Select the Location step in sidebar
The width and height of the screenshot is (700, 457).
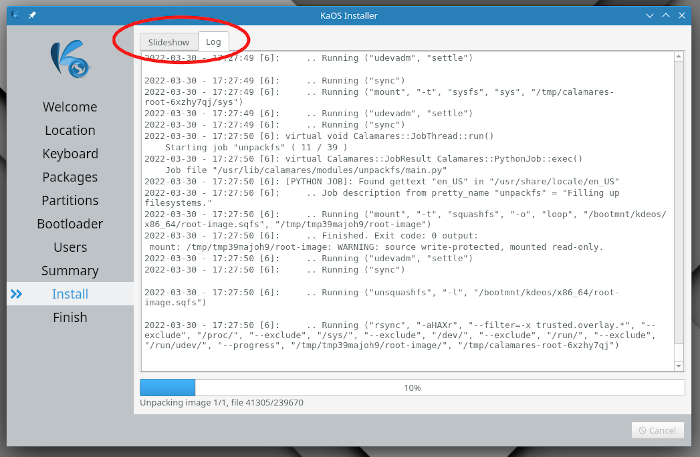pyautogui.click(x=70, y=130)
